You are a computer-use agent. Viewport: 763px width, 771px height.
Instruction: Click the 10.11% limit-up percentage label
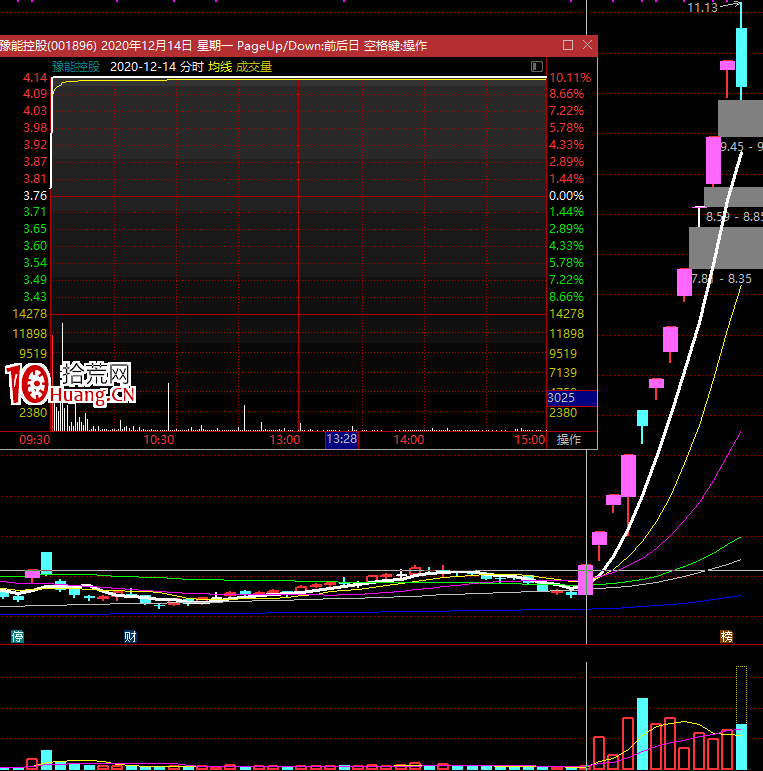(570, 78)
